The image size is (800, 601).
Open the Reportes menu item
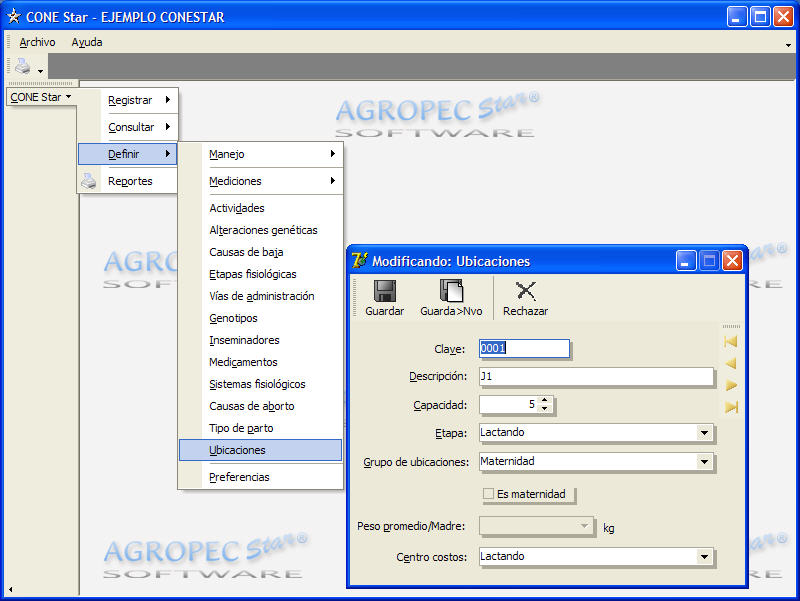[128, 181]
